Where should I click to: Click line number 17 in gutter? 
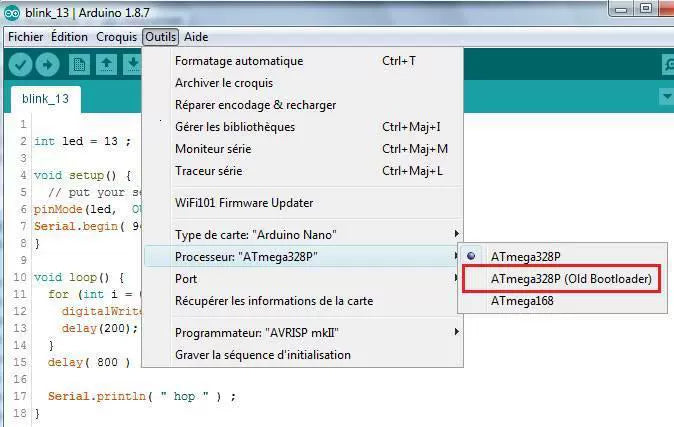click(20, 396)
